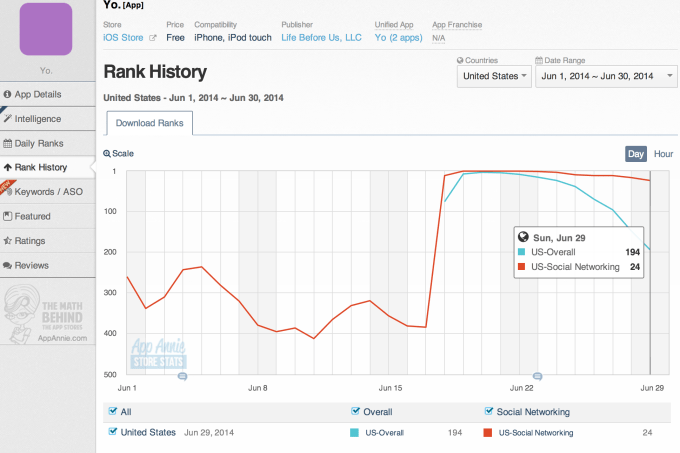This screenshot has width=680, height=453.
Task: Click the Jun 29, 2014 date in table row
Action: click(209, 433)
